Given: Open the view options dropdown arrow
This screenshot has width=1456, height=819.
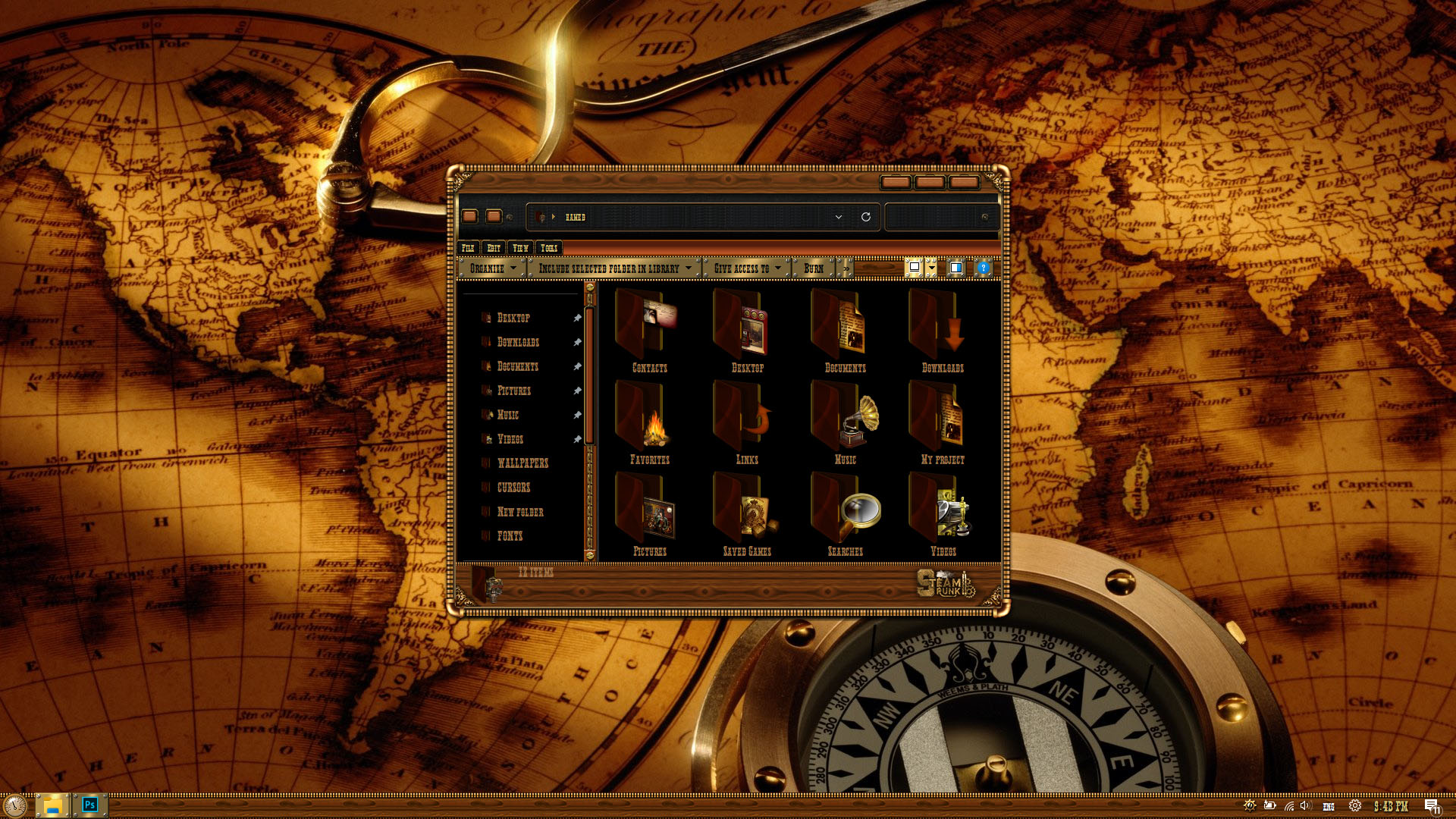Looking at the screenshot, I should 931,268.
